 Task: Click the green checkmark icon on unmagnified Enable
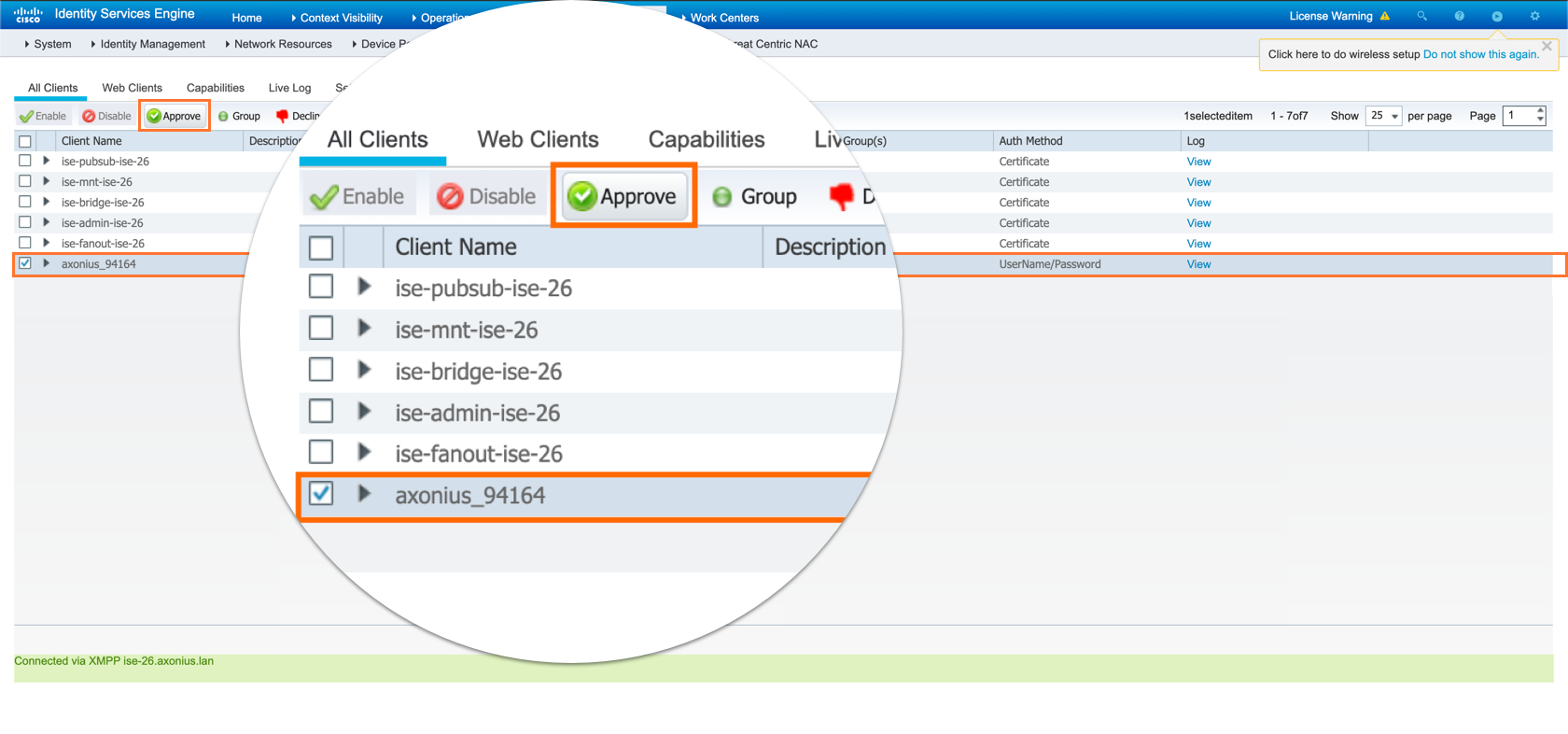26,117
